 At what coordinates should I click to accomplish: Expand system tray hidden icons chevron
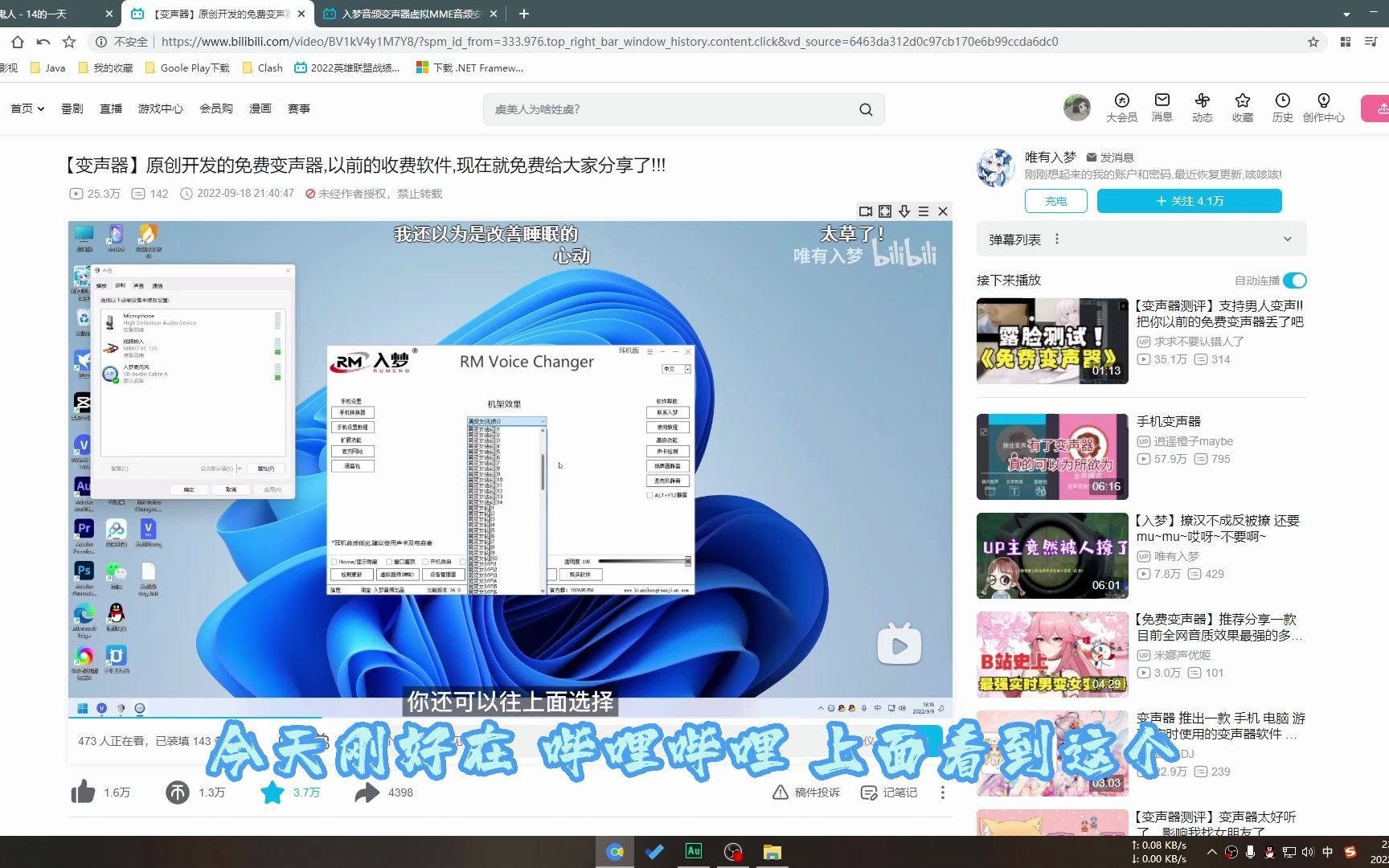click(x=1212, y=852)
